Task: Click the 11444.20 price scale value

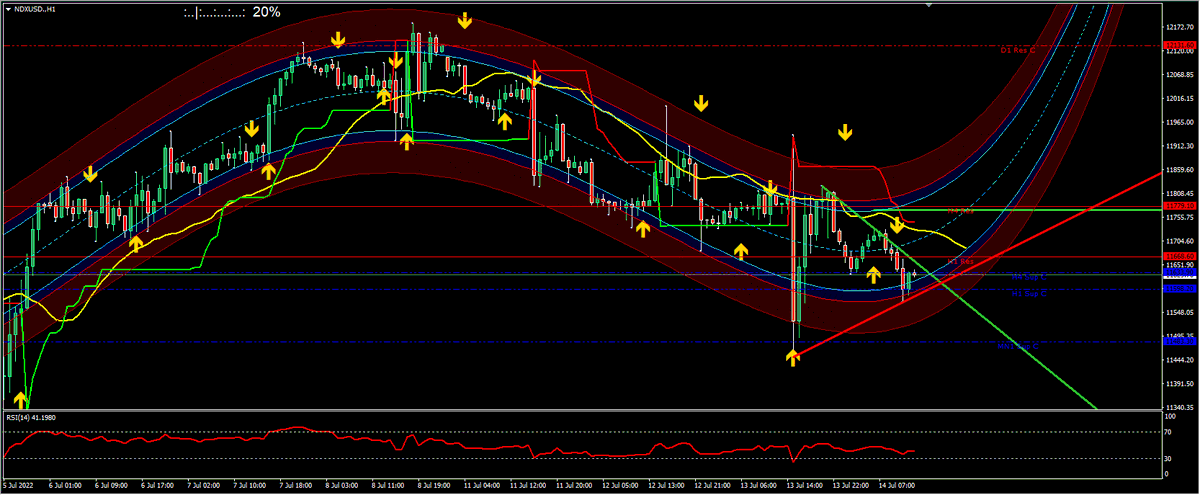Action: click(1181, 360)
